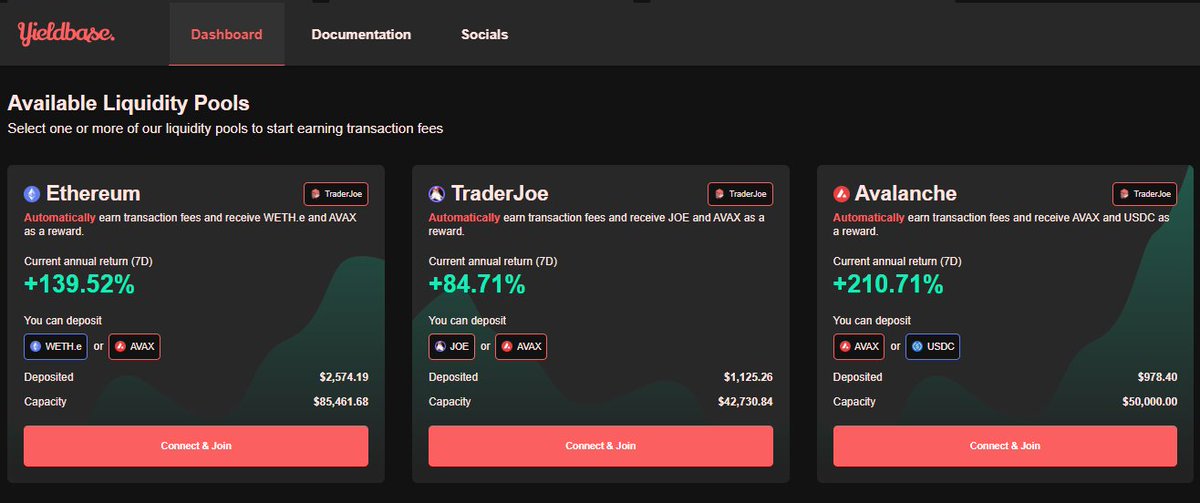Open the Dashboard tab
1200x503 pixels.
tap(227, 34)
